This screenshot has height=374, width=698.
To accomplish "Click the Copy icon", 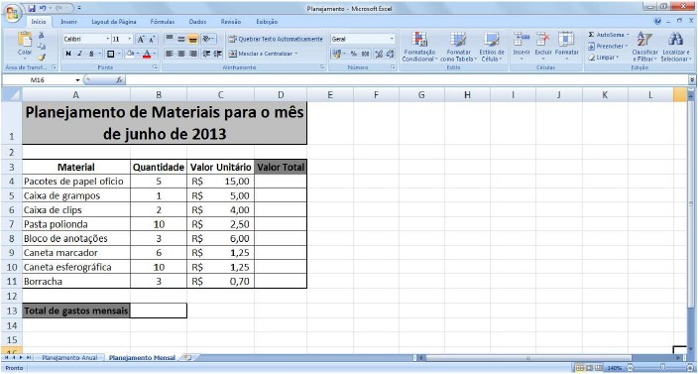I will (x=41, y=46).
